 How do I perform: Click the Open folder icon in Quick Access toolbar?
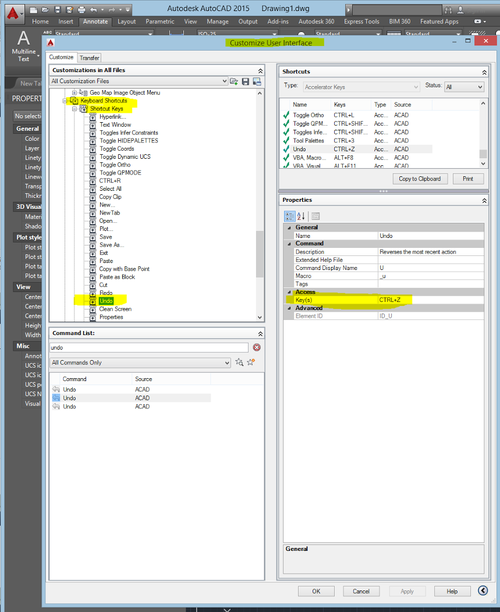coord(45,10)
